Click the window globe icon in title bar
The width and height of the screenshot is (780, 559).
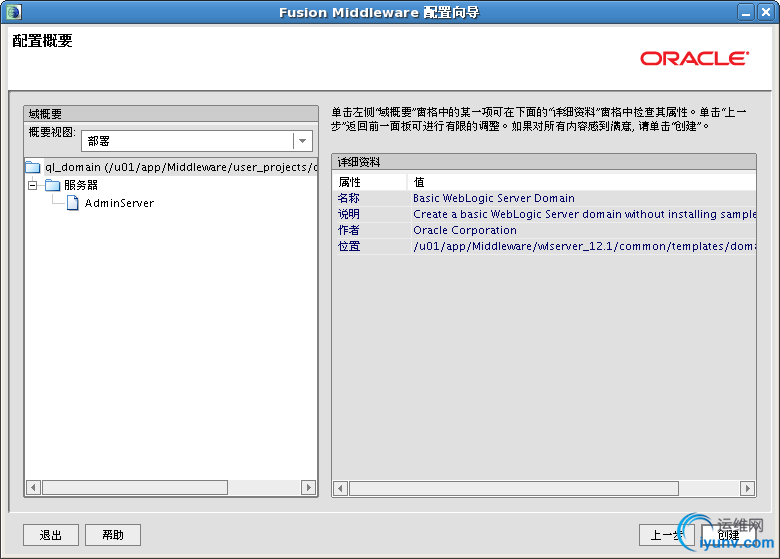tap(14, 12)
